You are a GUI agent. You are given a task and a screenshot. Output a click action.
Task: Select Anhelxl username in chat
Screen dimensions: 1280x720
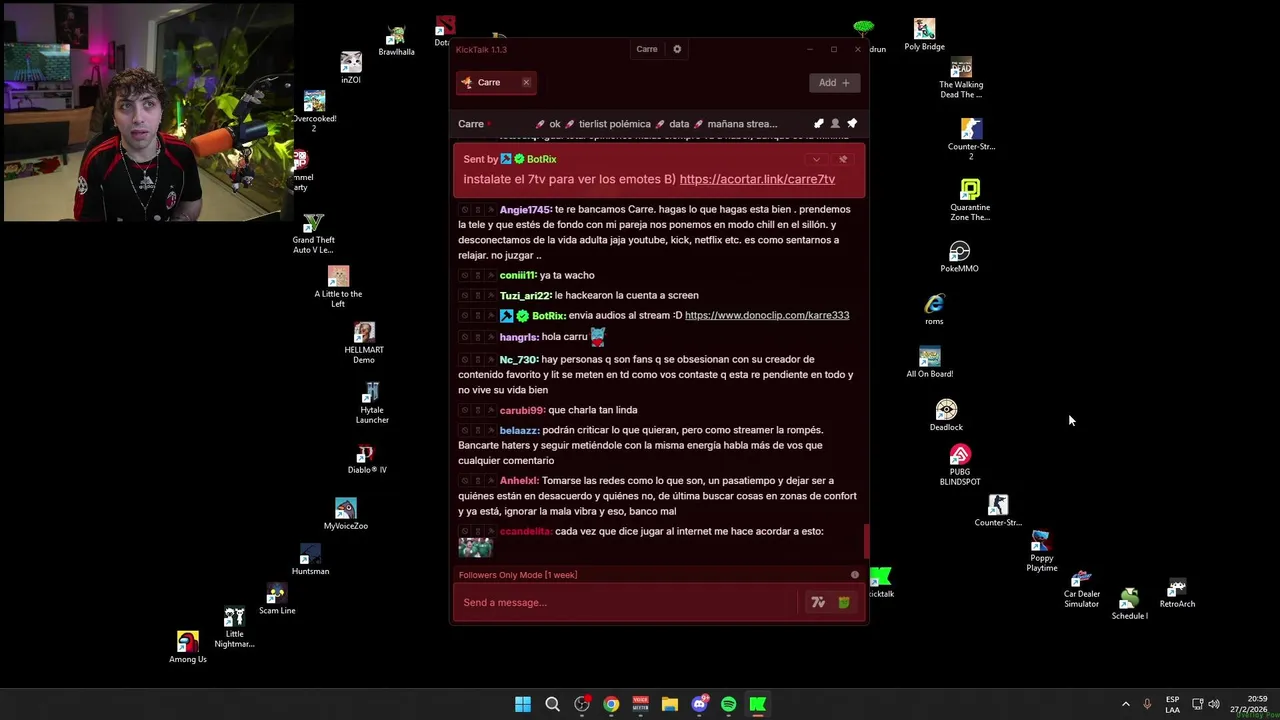pyautogui.click(x=519, y=480)
